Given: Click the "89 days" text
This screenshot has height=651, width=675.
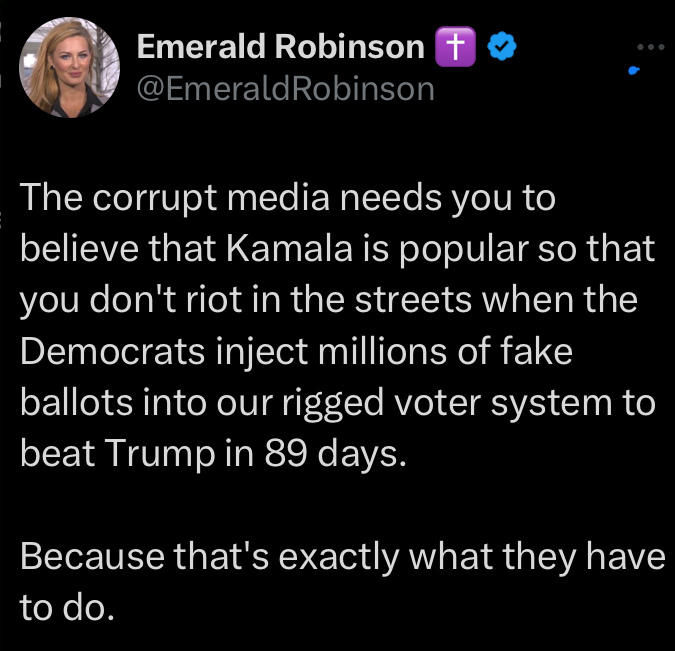Looking at the screenshot, I should [x=336, y=453].
